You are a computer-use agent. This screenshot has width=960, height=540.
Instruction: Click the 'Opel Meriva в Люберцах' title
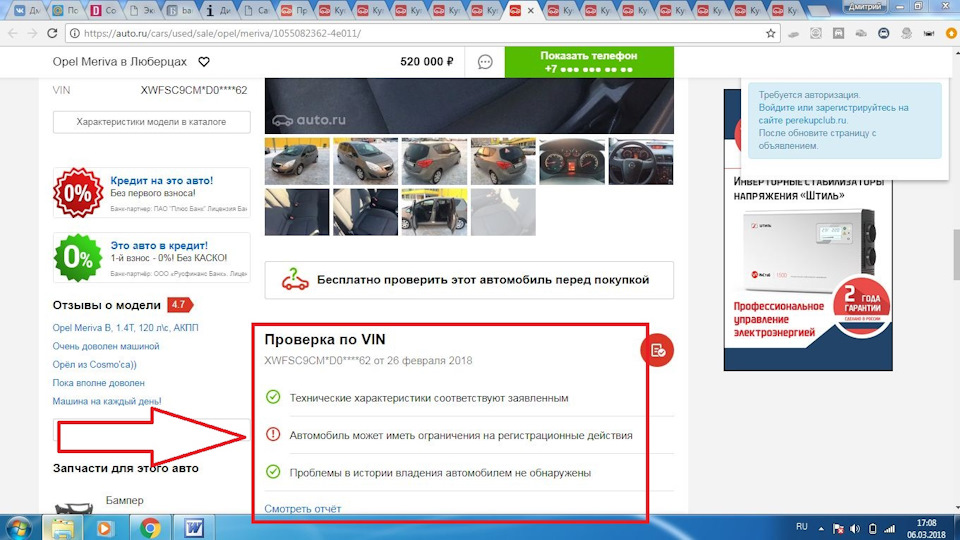pyautogui.click(x=119, y=62)
